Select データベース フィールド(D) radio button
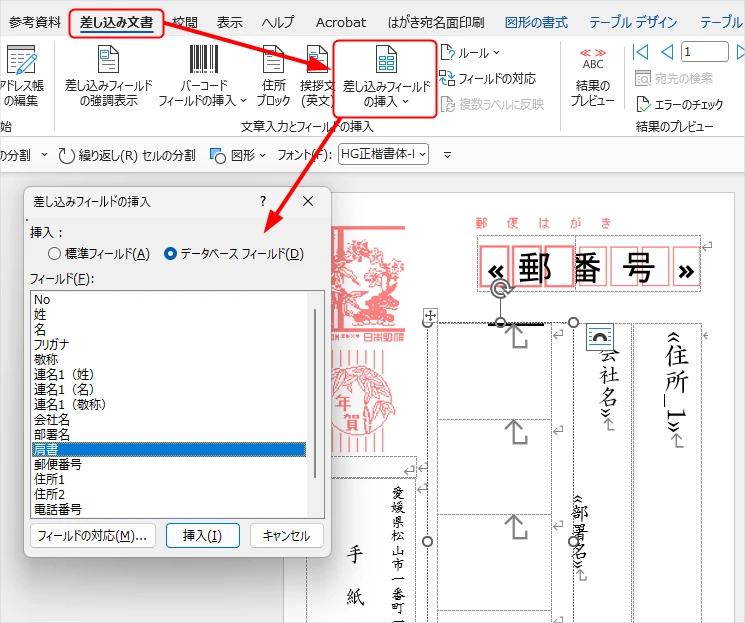Screen dimensions: 745x623 coord(234,254)
